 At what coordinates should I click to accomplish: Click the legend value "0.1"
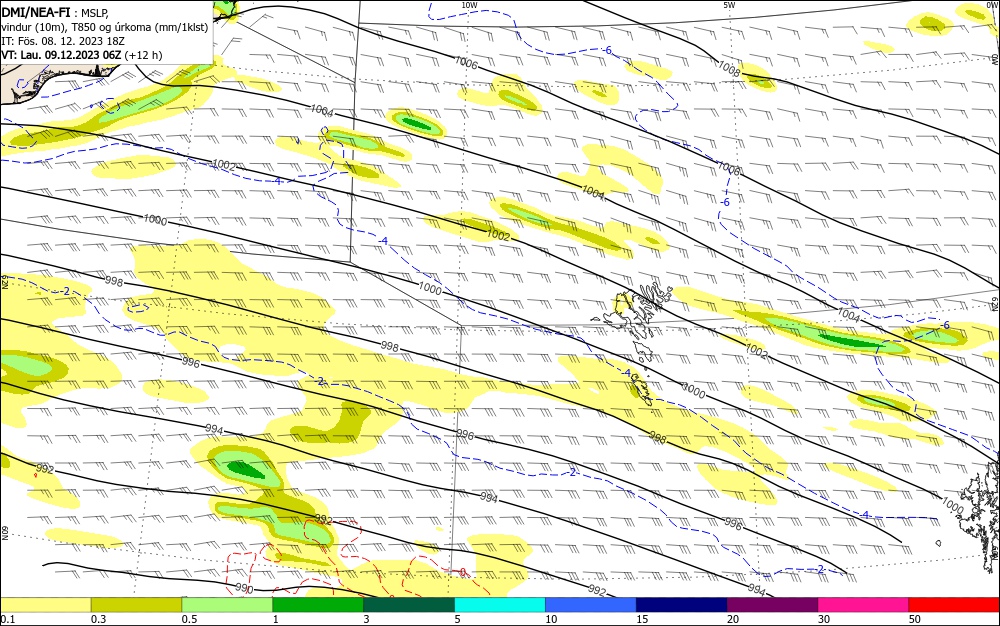tap(8, 619)
